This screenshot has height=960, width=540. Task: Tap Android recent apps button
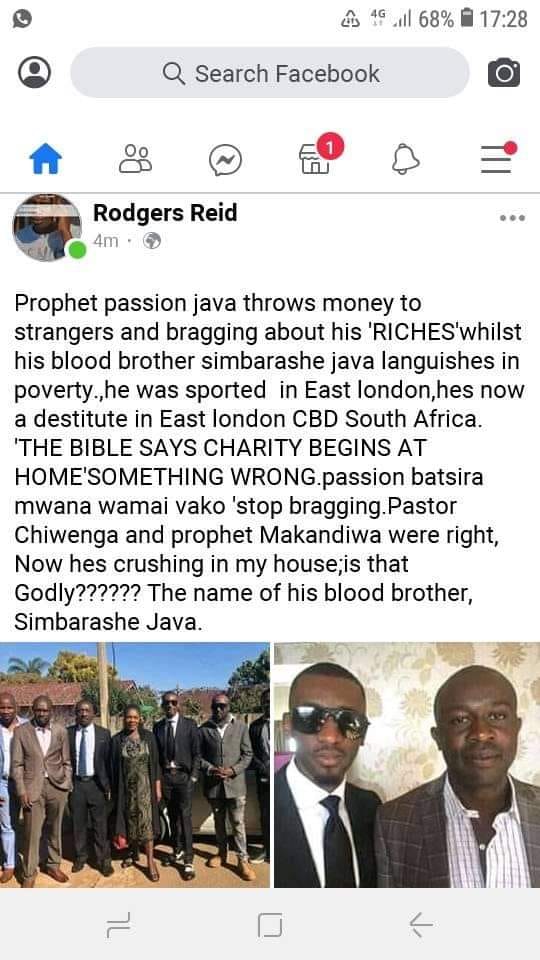tap(118, 924)
